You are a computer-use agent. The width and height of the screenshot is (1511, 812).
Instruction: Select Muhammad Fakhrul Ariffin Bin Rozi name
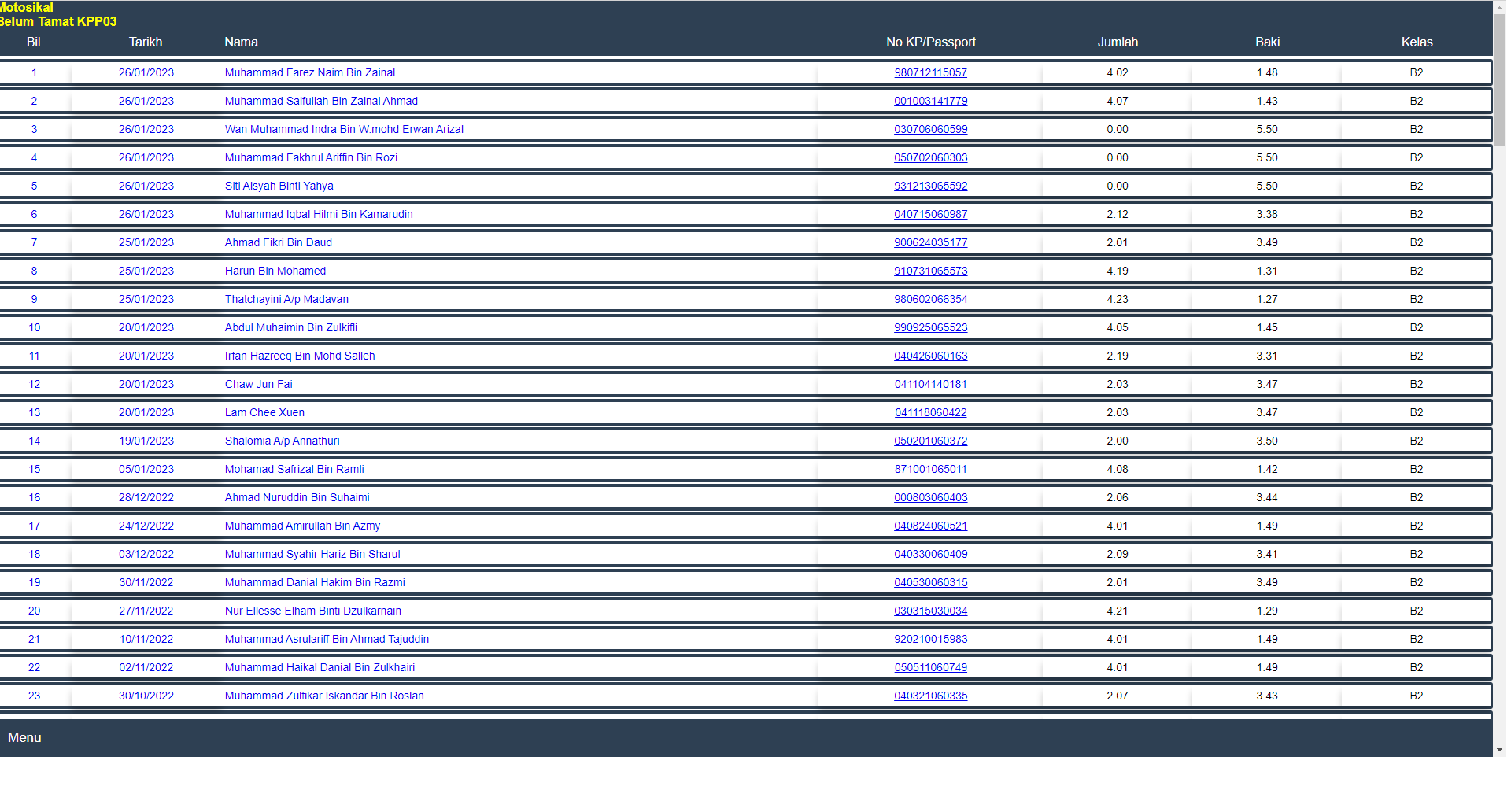311,157
